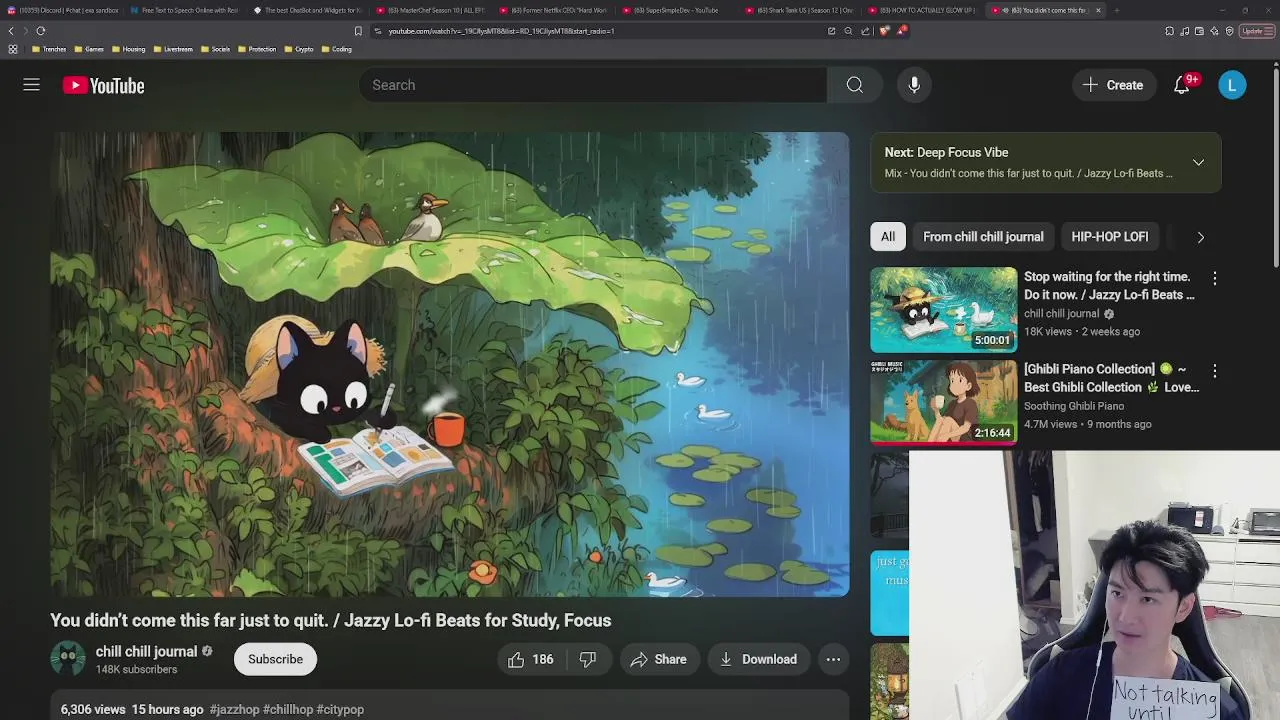
Task: Open a new browser tab
Action: (1116, 10)
